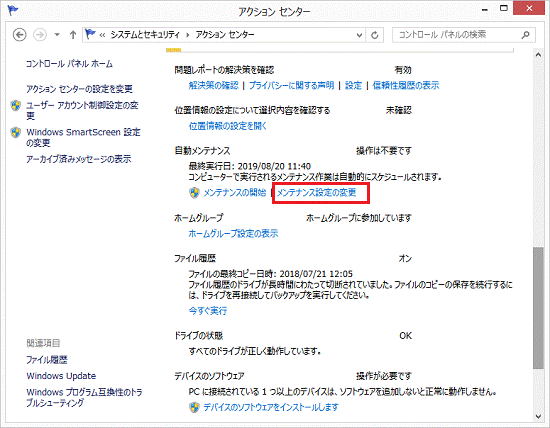The width and height of the screenshot is (550, 428).
Task: Open Windows プログラム互換性のトラブルシューティング
Action: point(84,397)
